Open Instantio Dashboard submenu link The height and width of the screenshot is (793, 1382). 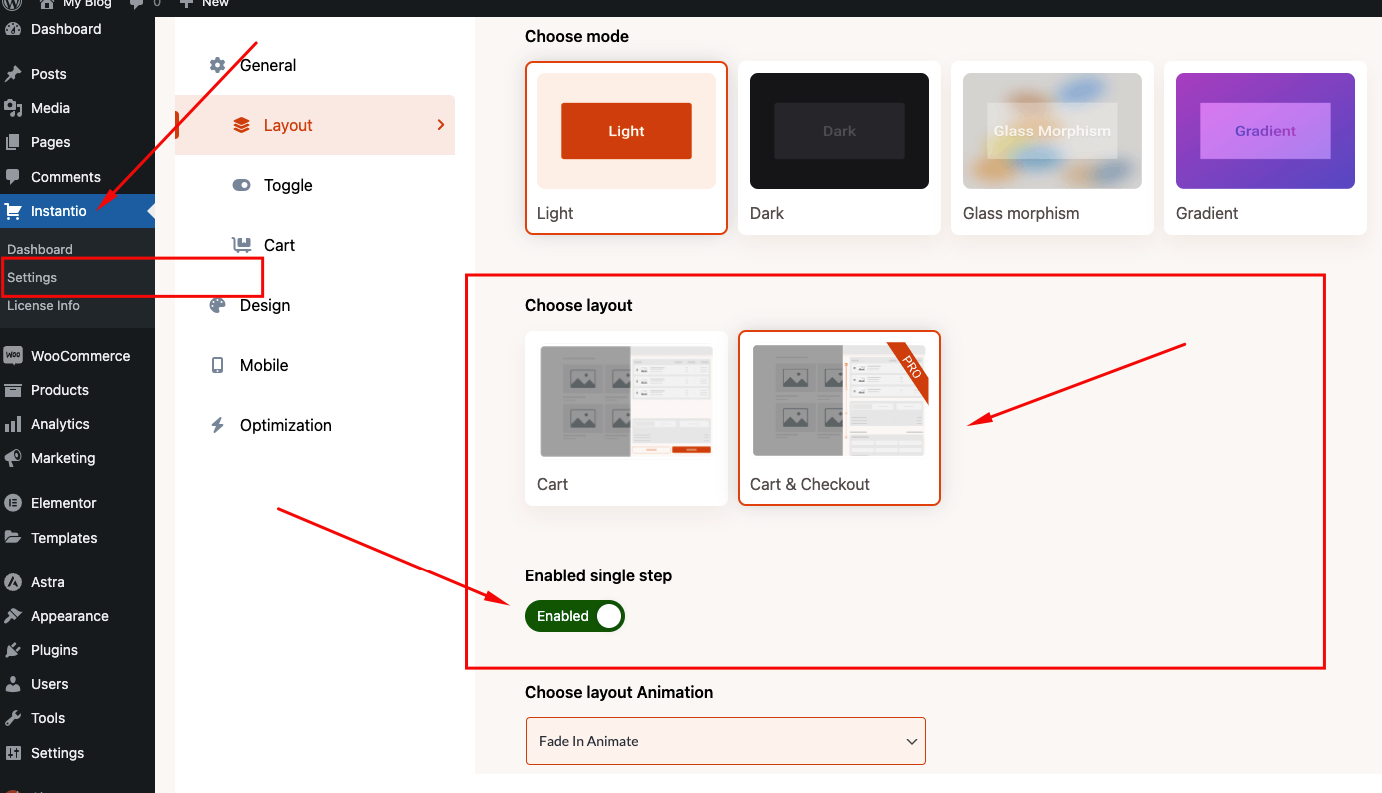40,249
